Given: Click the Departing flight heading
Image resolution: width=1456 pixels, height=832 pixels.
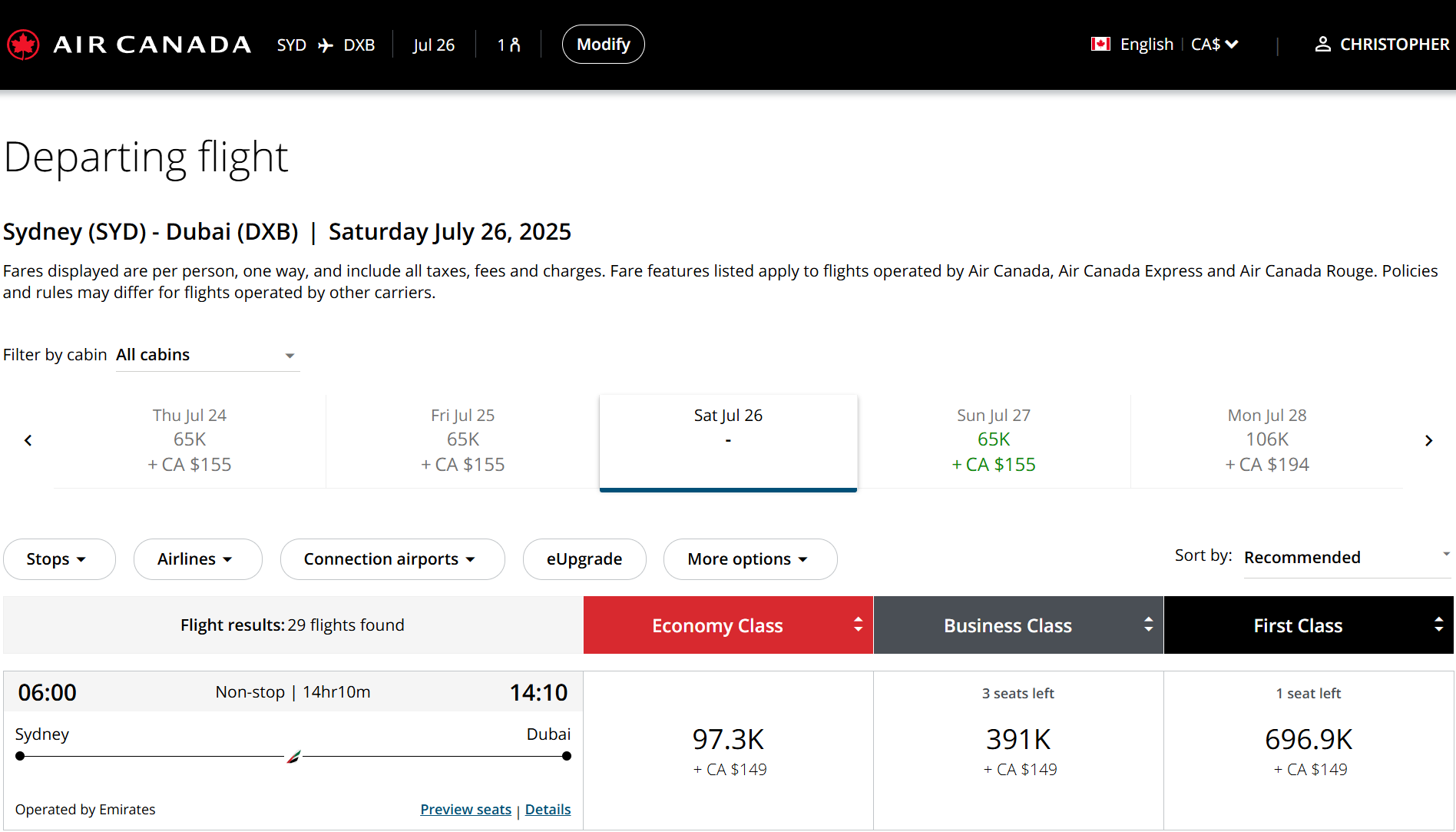Looking at the screenshot, I should pos(146,157).
